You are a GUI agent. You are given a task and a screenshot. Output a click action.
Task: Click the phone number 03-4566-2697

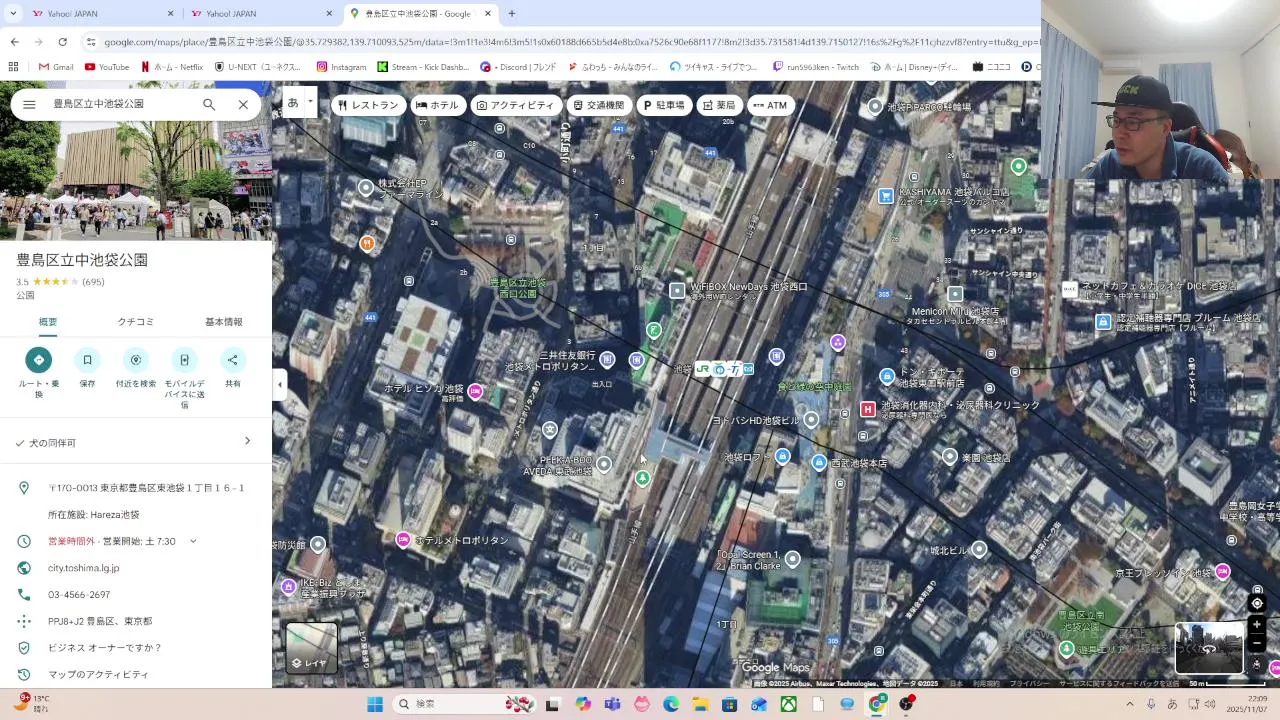pyautogui.click(x=79, y=594)
